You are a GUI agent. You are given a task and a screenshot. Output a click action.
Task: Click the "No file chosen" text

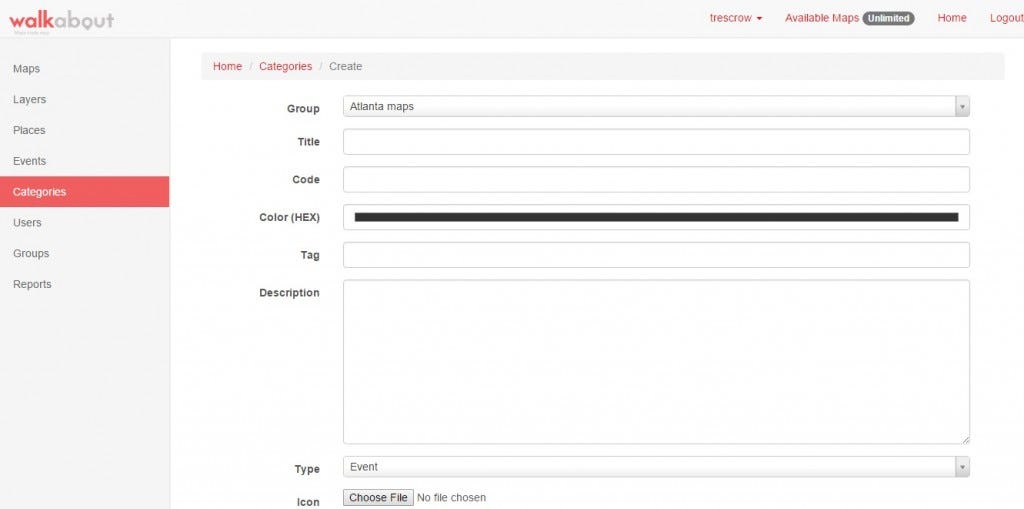point(451,497)
